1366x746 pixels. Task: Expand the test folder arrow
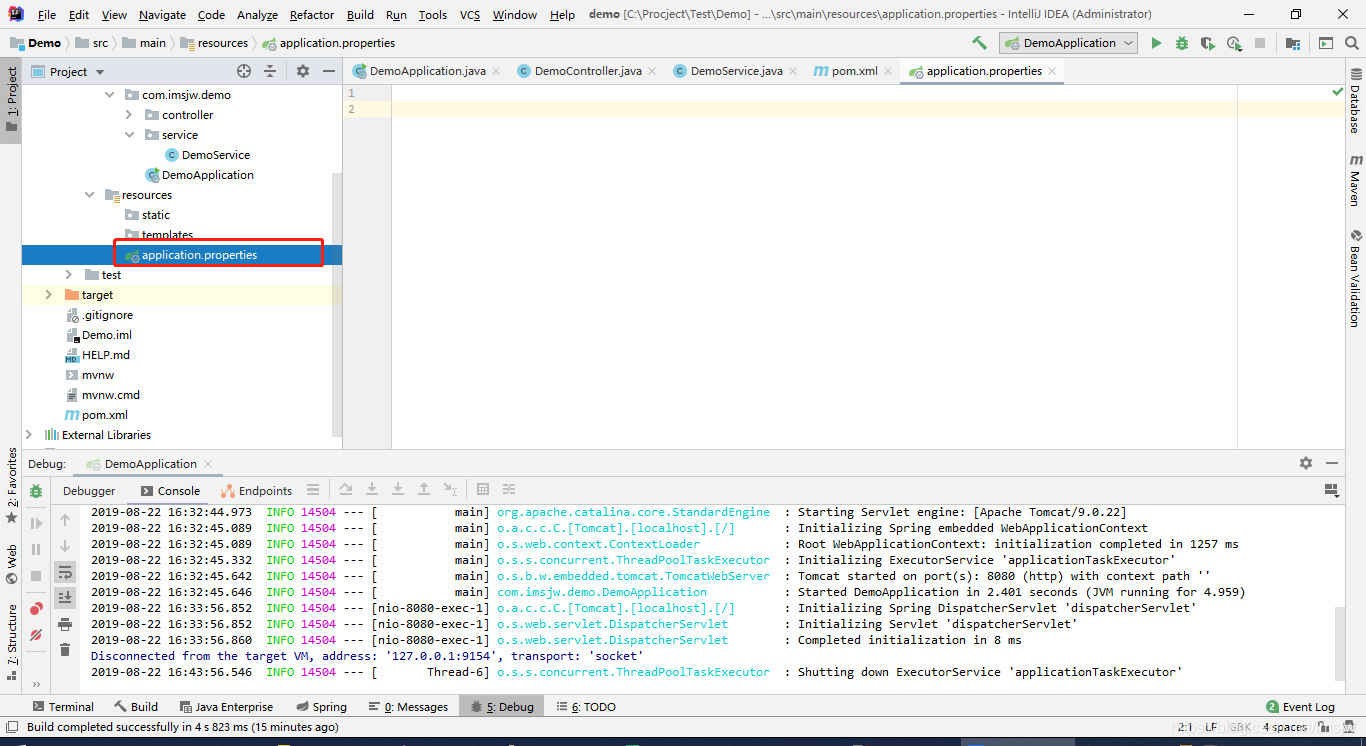(x=69, y=275)
